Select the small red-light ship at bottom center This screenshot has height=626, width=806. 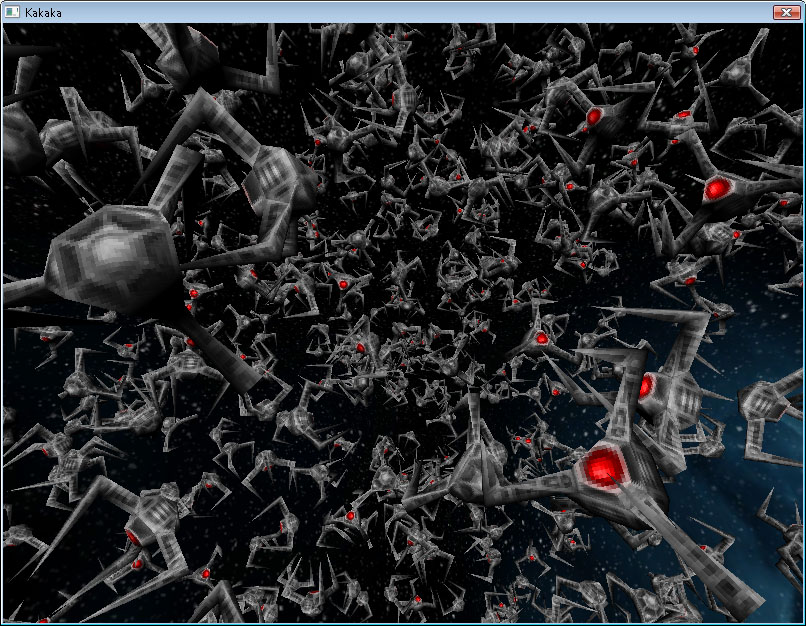351,515
